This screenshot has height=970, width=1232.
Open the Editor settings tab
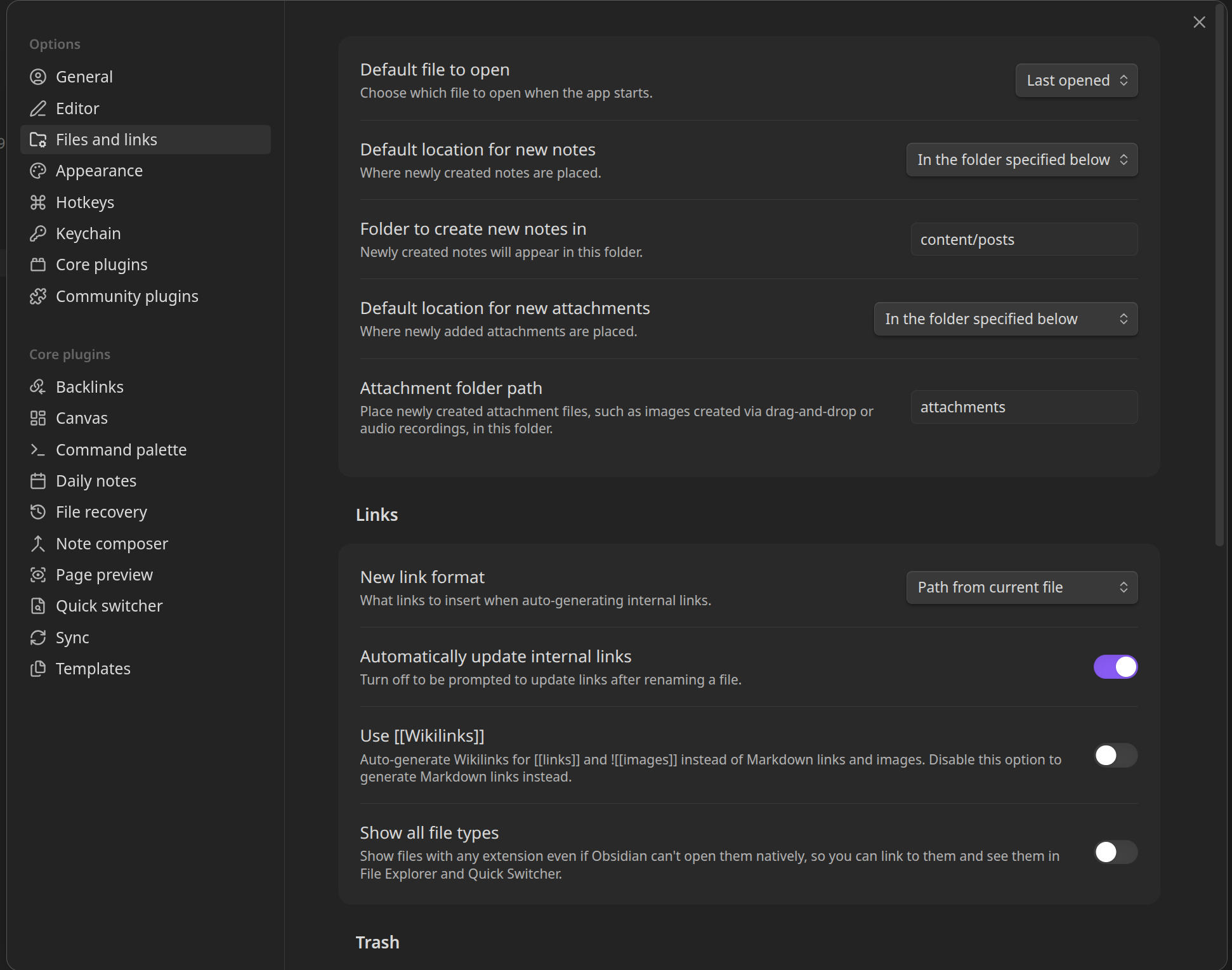point(77,108)
